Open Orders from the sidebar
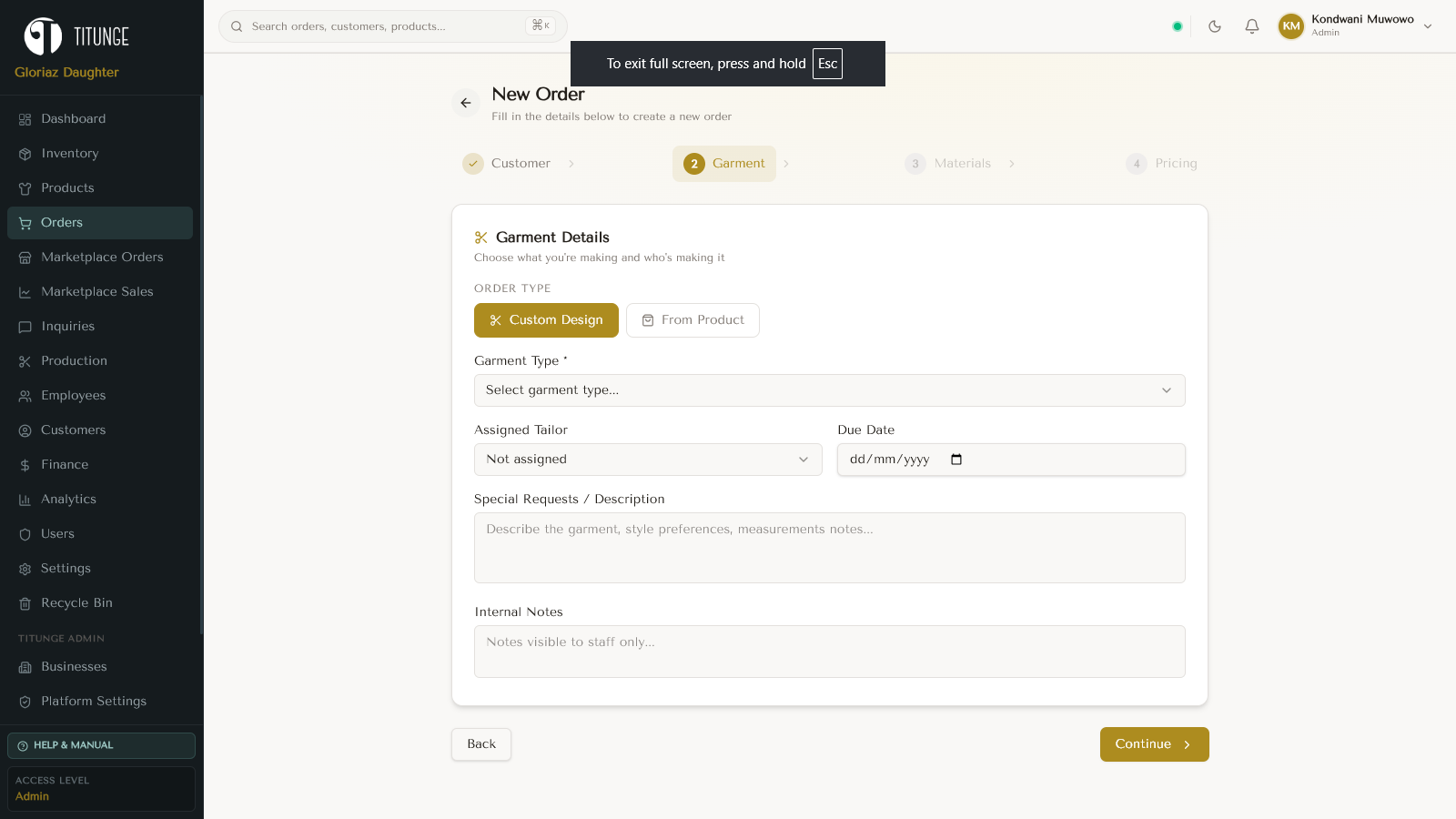Viewport: 1456px width, 819px height. point(100,223)
